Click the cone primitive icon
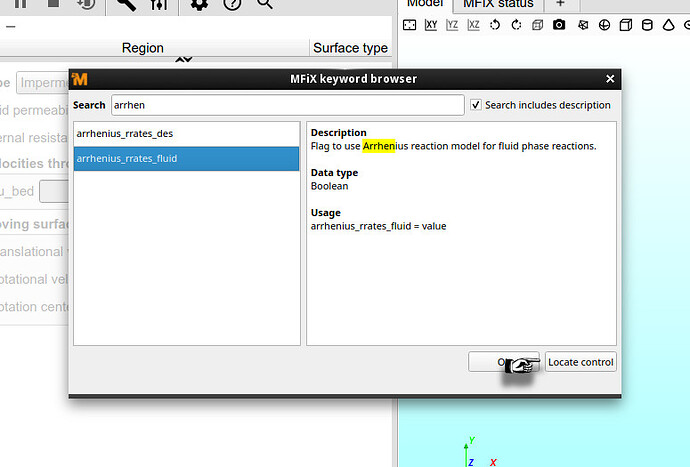This screenshot has width=690, height=467. click(669, 25)
